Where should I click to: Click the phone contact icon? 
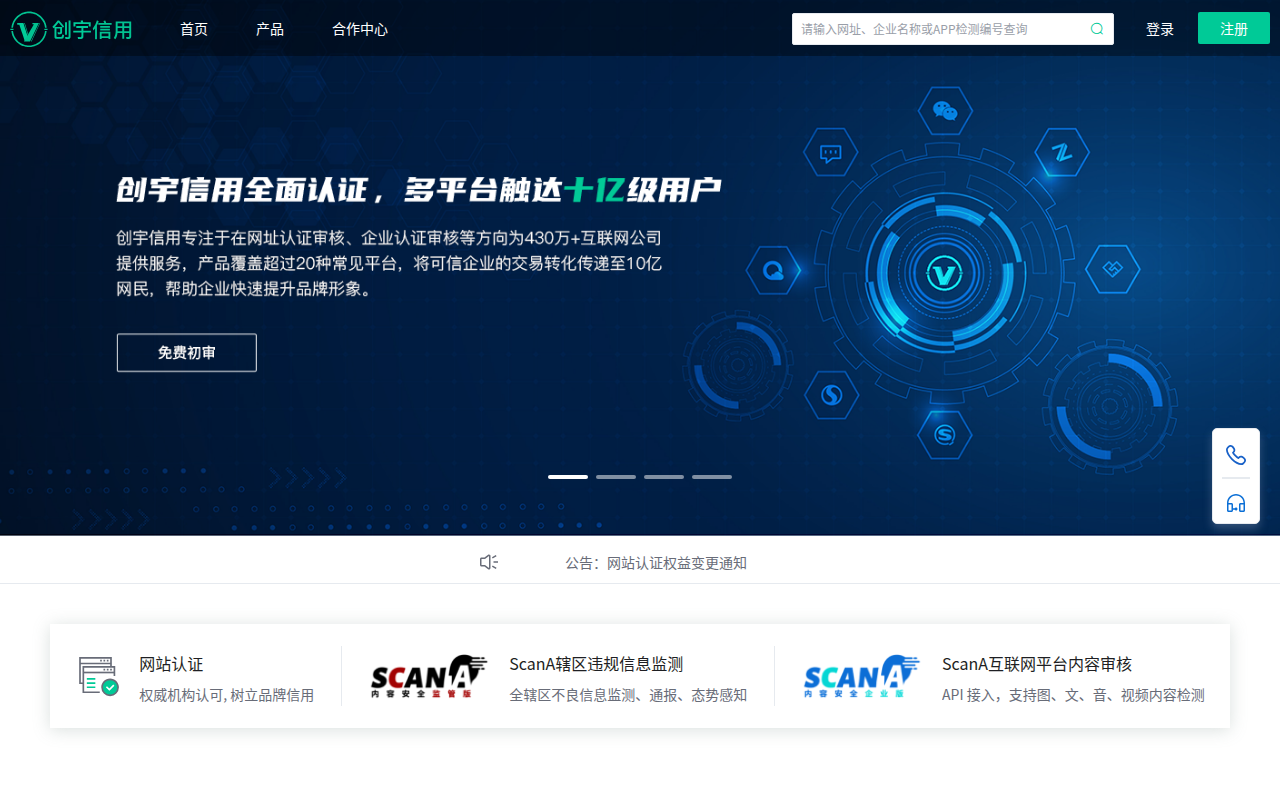click(1236, 455)
